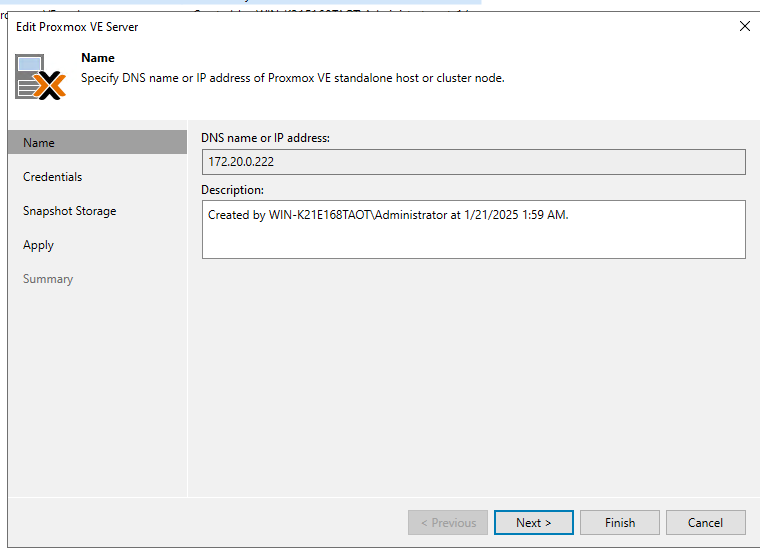Click the Previous button
The height and width of the screenshot is (550, 760).
point(448,522)
